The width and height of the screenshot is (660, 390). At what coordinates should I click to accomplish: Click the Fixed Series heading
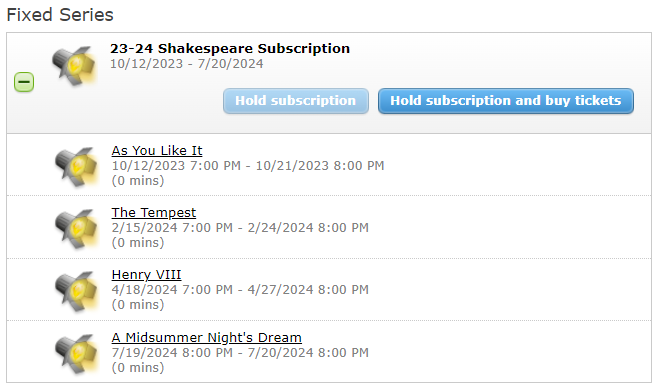[x=60, y=15]
